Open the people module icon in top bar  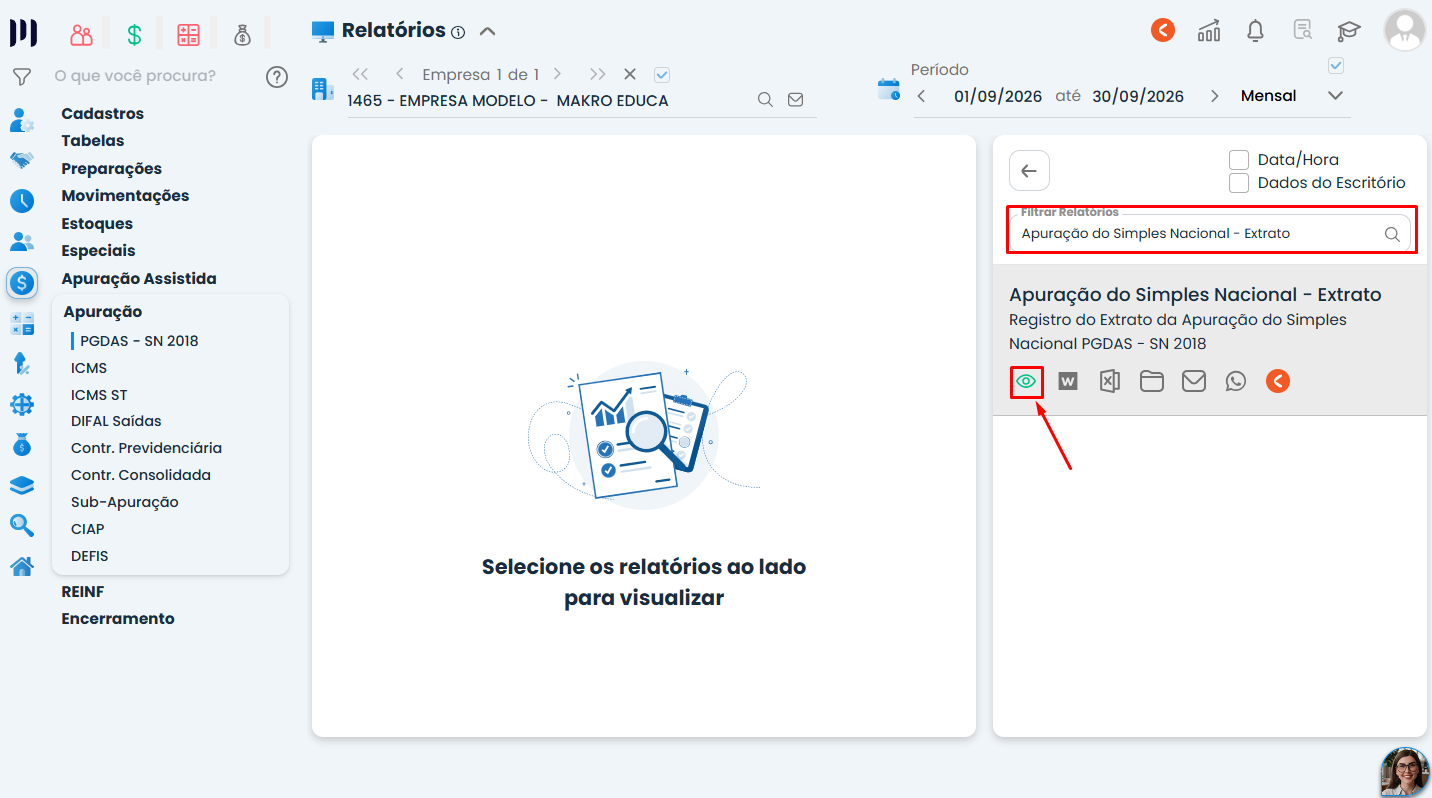tap(81, 35)
